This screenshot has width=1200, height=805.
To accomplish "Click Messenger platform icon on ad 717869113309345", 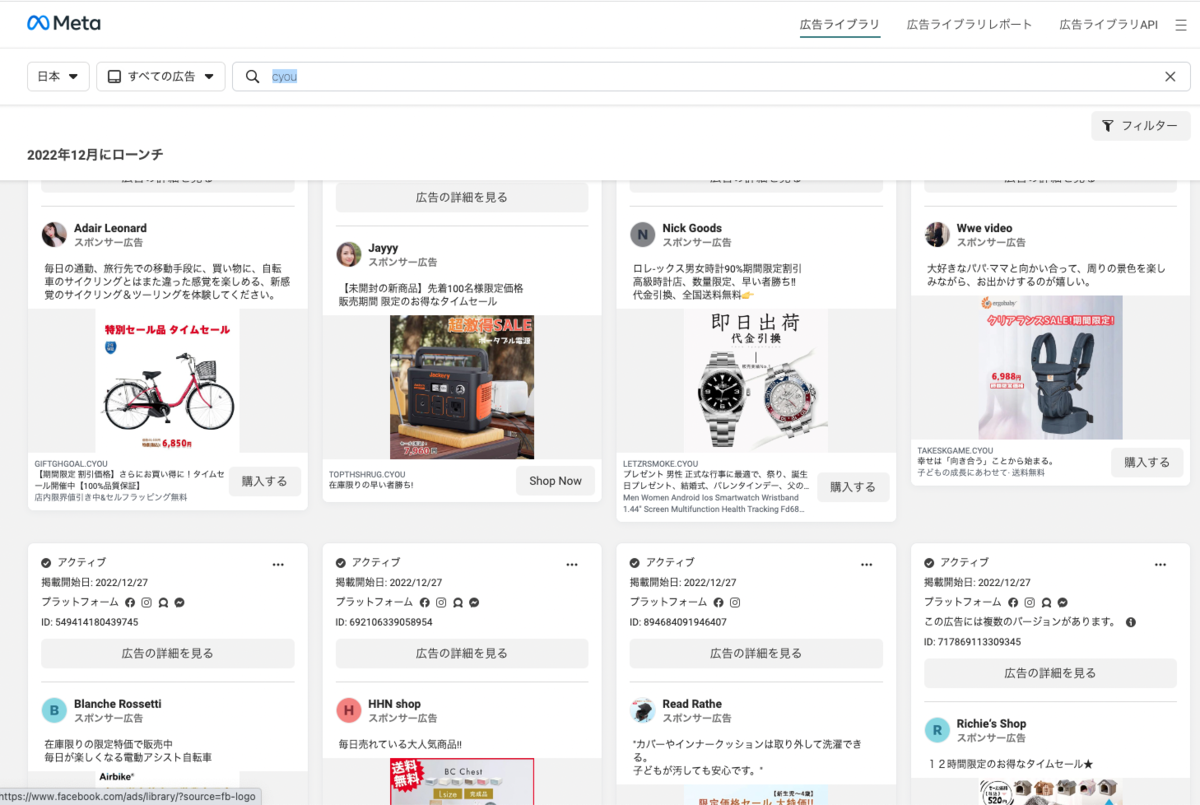I will pos(1061,603).
